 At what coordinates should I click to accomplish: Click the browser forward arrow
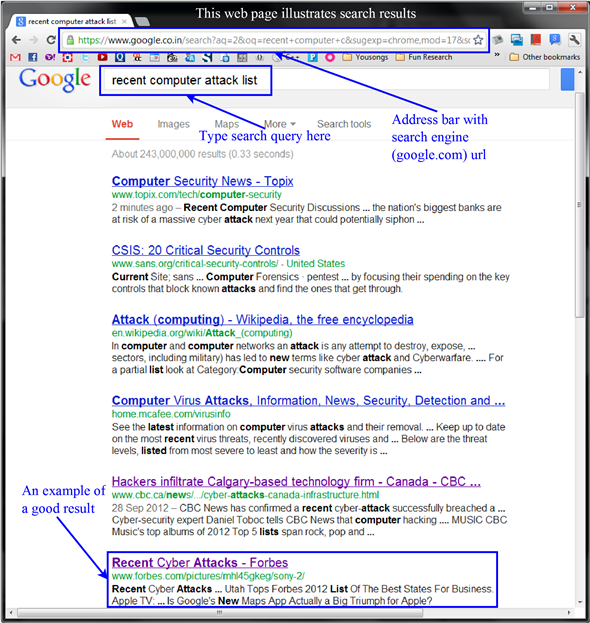click(34, 40)
